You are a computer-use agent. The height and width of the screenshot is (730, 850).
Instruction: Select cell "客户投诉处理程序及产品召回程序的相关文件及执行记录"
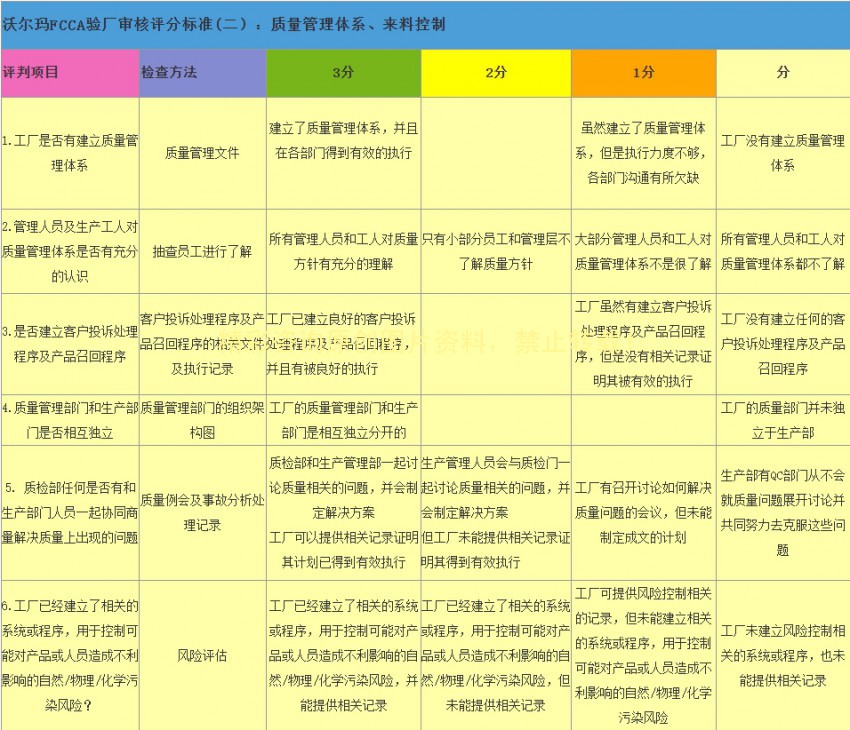(203, 344)
